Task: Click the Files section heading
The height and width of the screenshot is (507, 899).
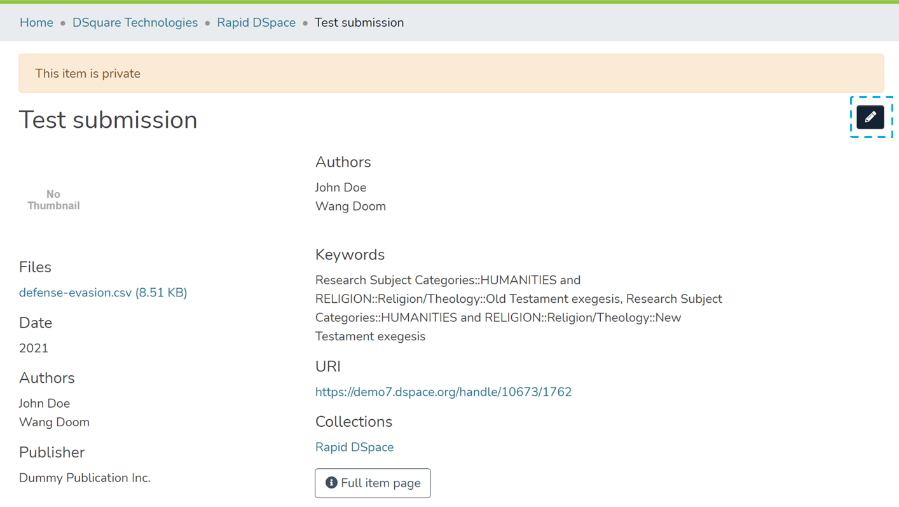Action: coord(35,267)
